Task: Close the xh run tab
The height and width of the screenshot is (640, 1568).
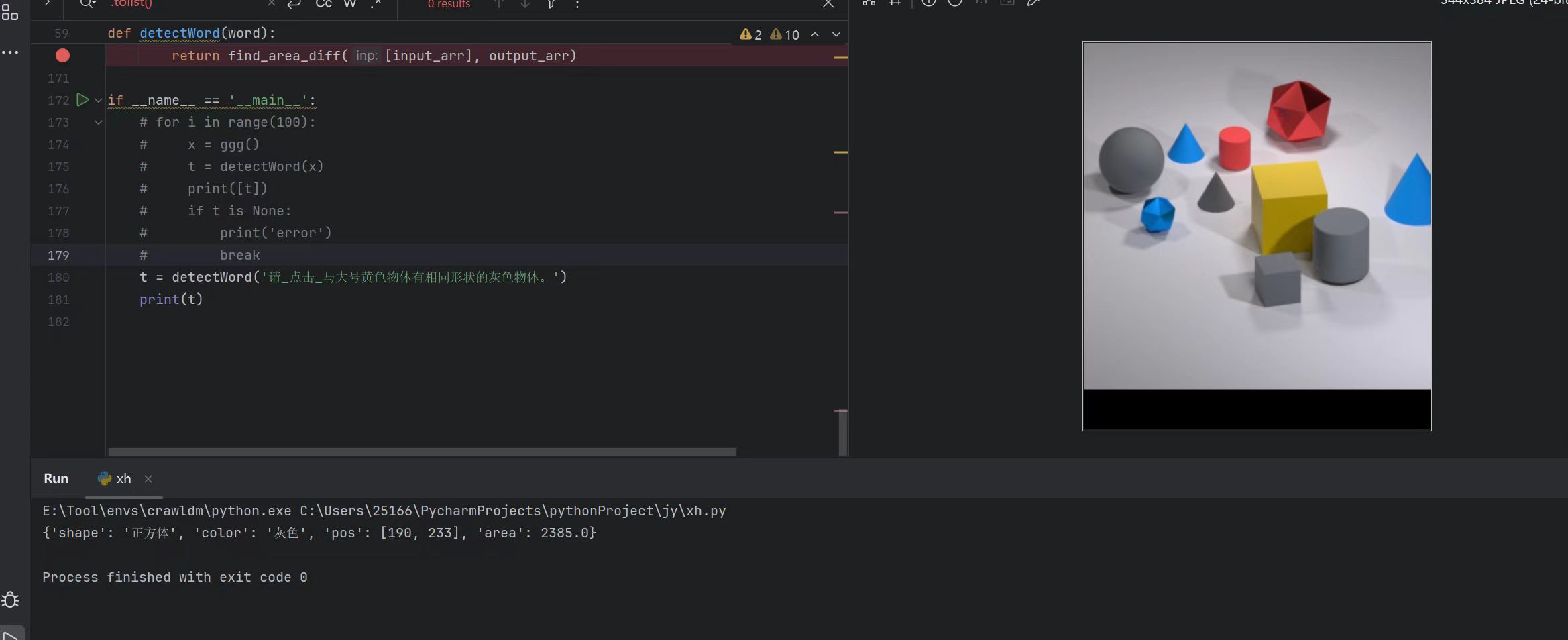Action: tap(148, 479)
